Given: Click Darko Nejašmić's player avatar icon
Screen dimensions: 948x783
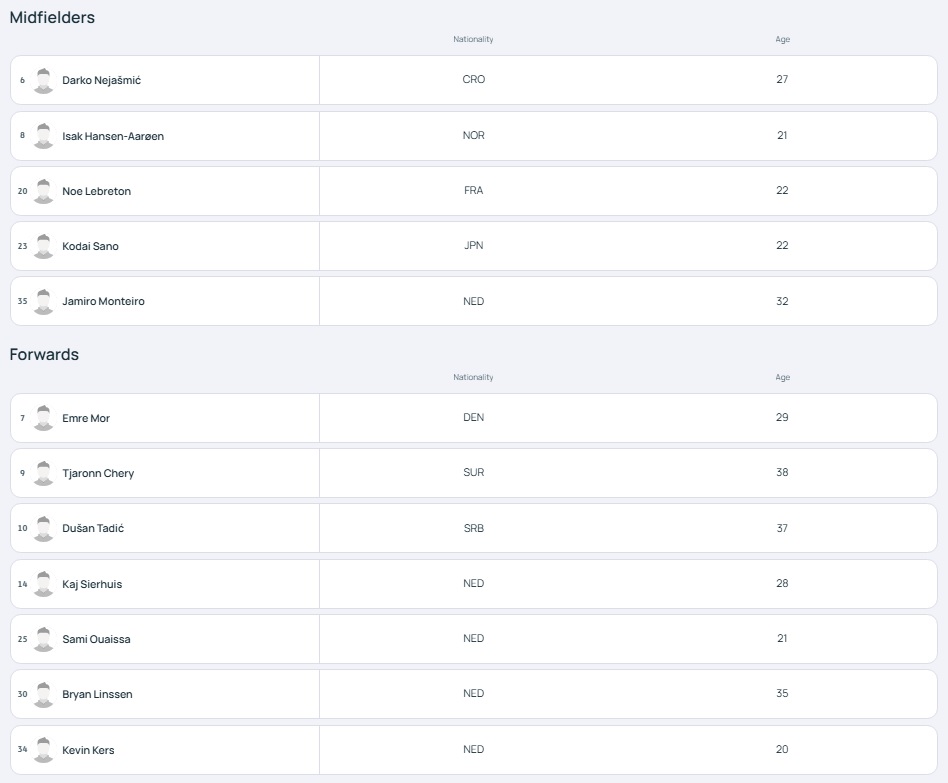Looking at the screenshot, I should pos(43,80).
